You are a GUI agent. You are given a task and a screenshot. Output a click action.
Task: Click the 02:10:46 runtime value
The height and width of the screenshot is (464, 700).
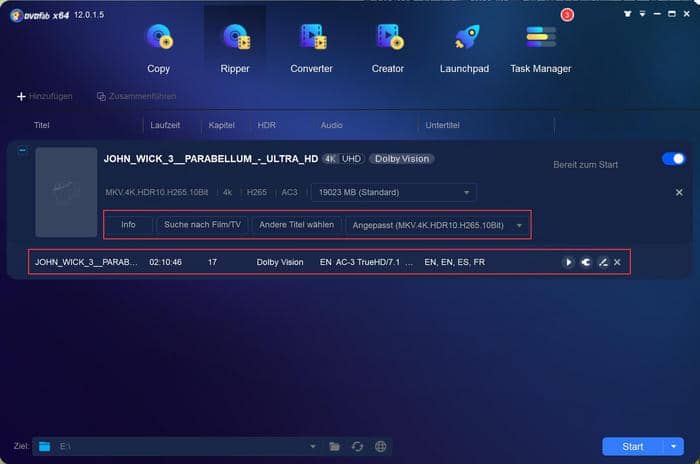[165, 262]
